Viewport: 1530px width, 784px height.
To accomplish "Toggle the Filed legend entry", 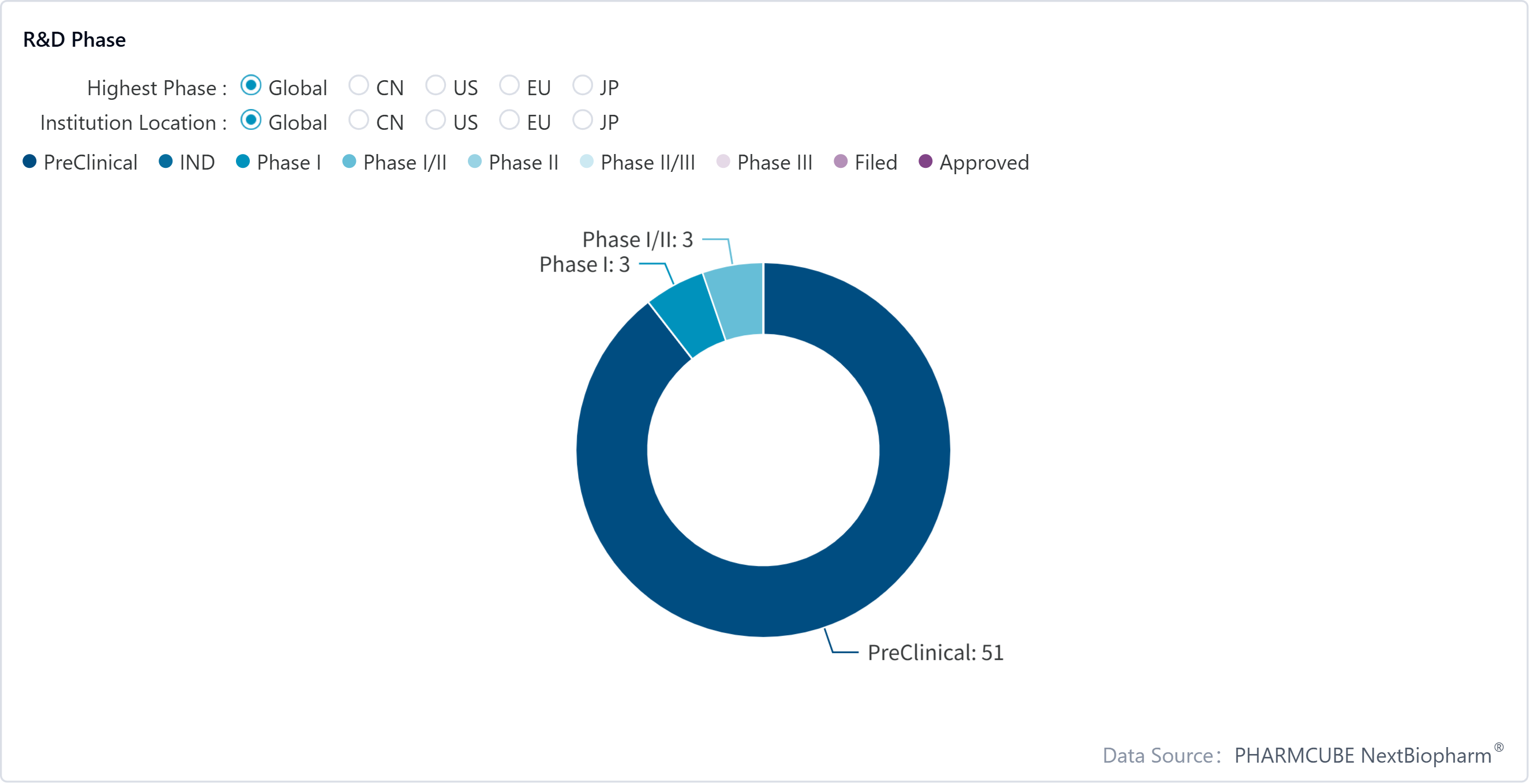I will tap(841, 162).
